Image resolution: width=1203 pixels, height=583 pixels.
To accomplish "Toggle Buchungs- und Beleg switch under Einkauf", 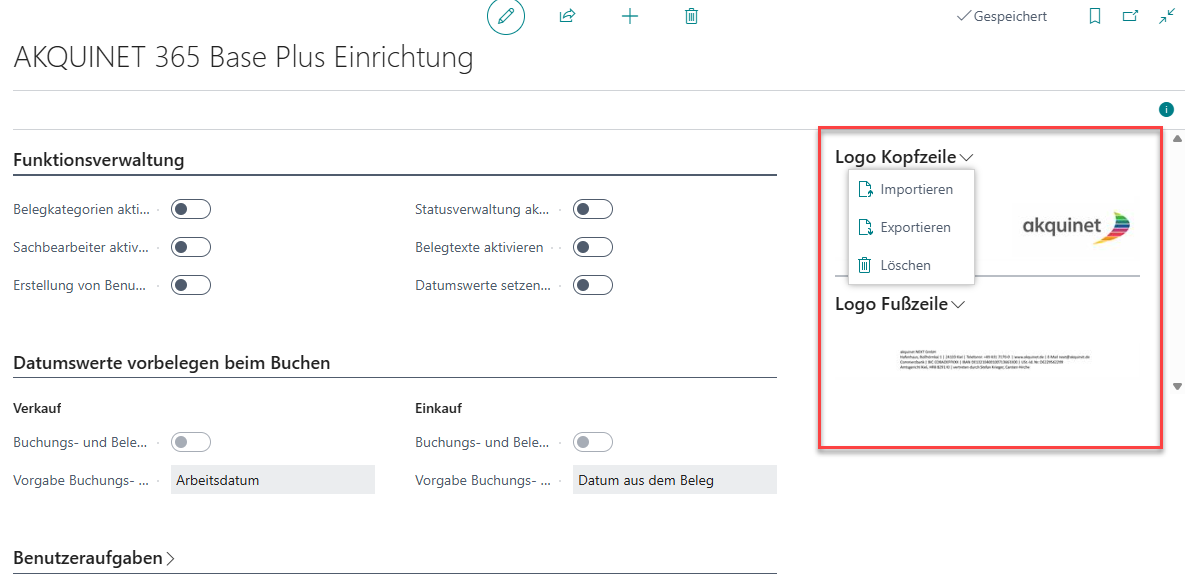I will (x=593, y=442).
